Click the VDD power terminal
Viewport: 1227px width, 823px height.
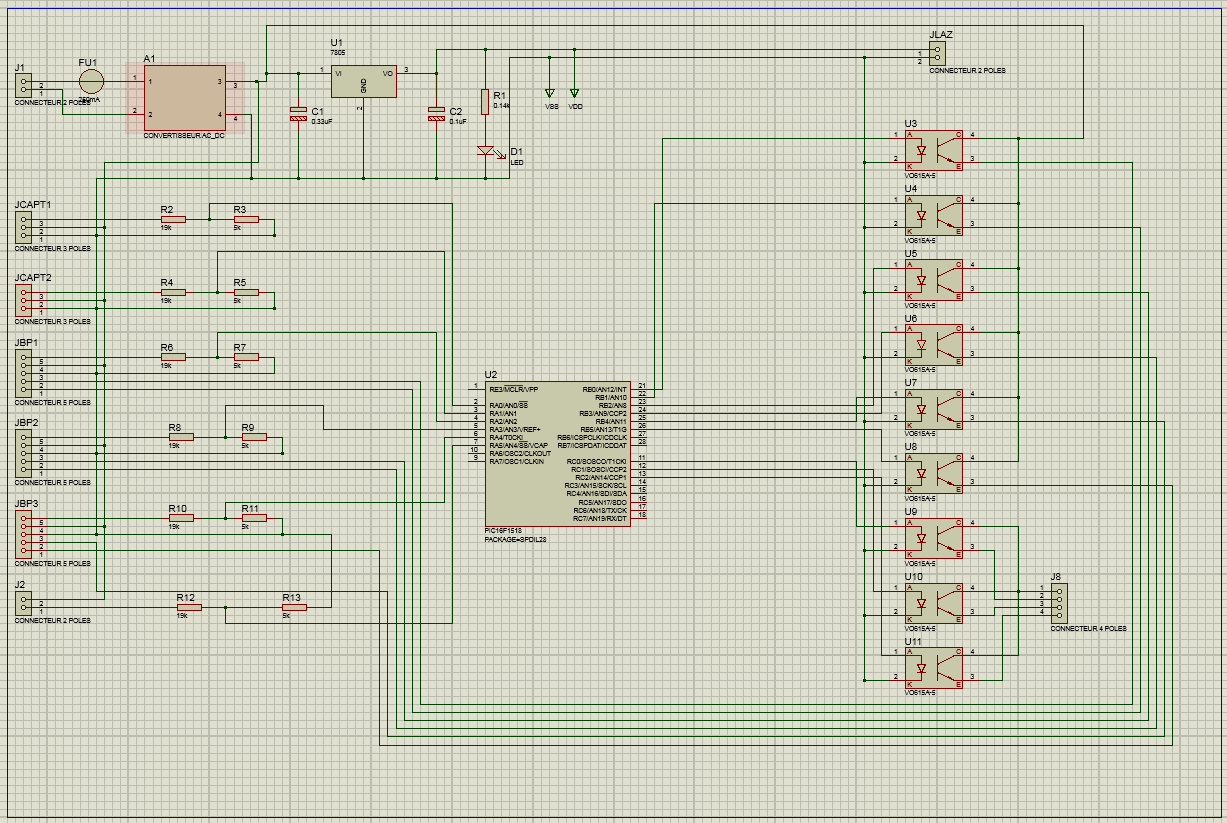575,93
